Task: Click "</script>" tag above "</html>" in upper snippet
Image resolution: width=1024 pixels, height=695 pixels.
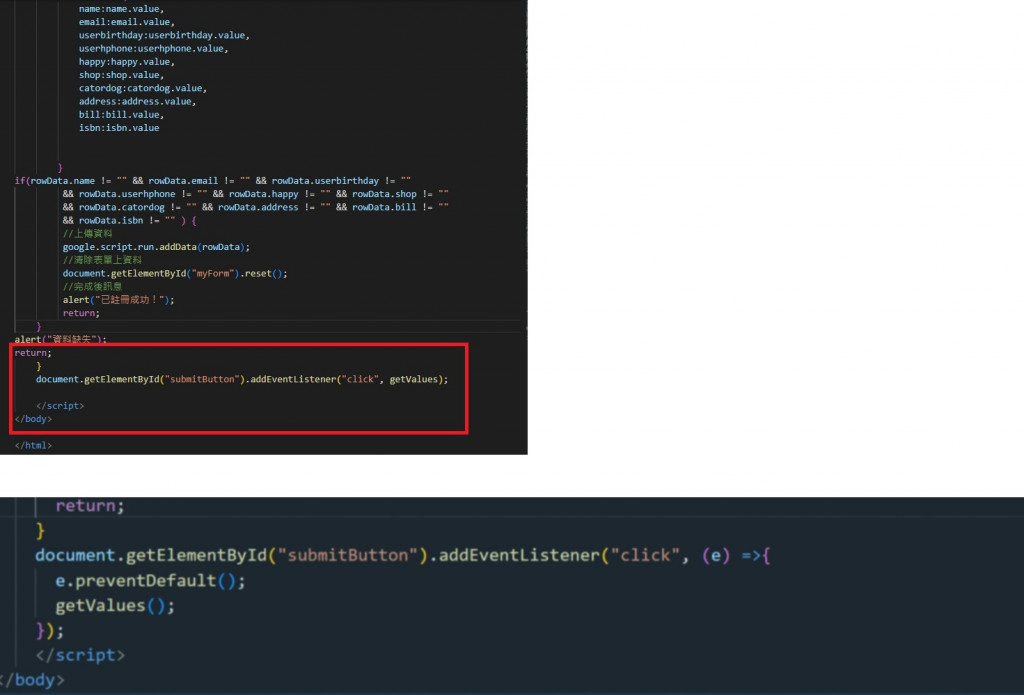Action: point(60,406)
